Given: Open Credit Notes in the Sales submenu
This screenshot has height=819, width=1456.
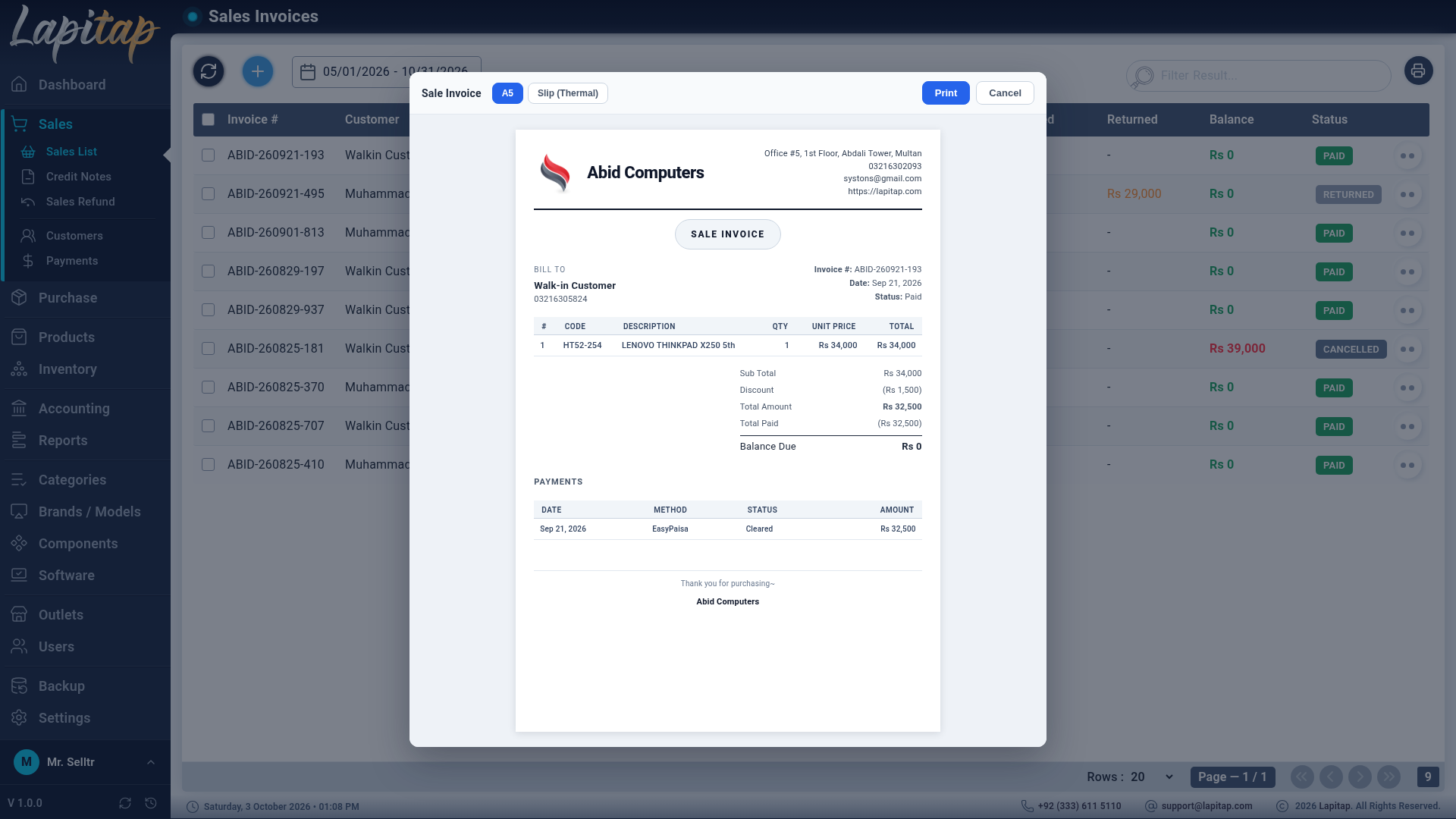Looking at the screenshot, I should (78, 176).
